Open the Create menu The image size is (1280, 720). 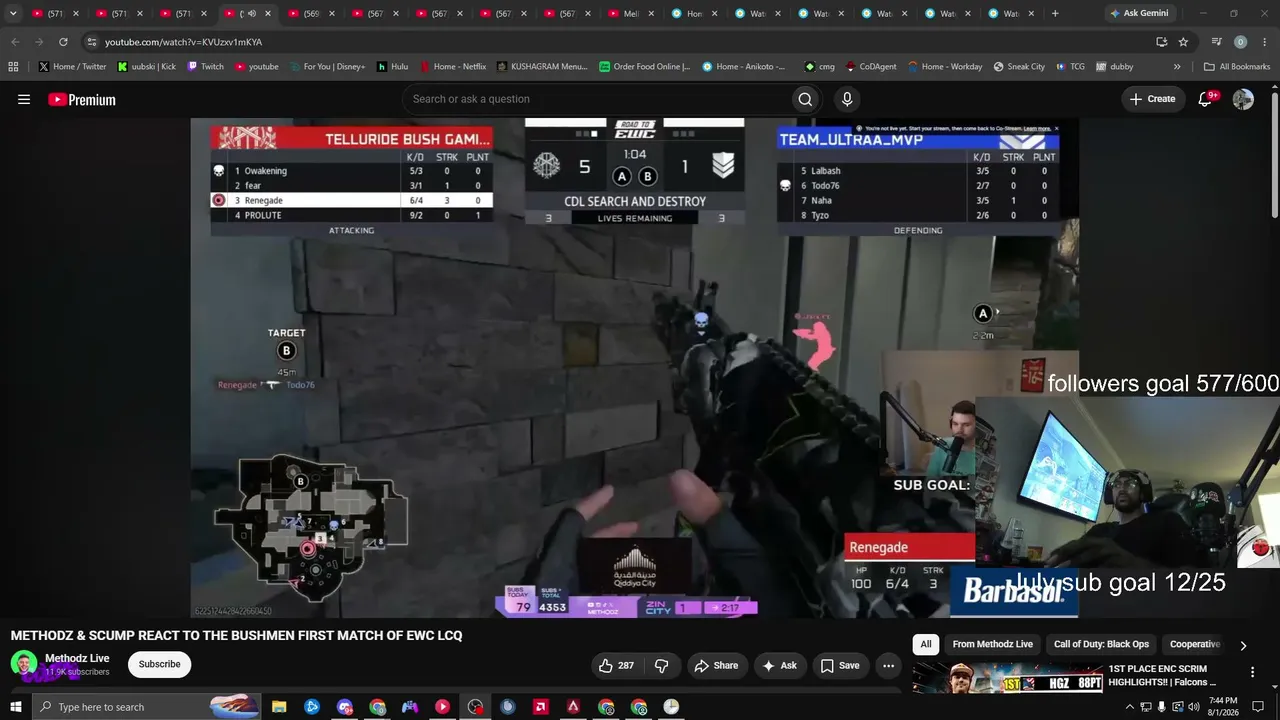click(x=1152, y=99)
